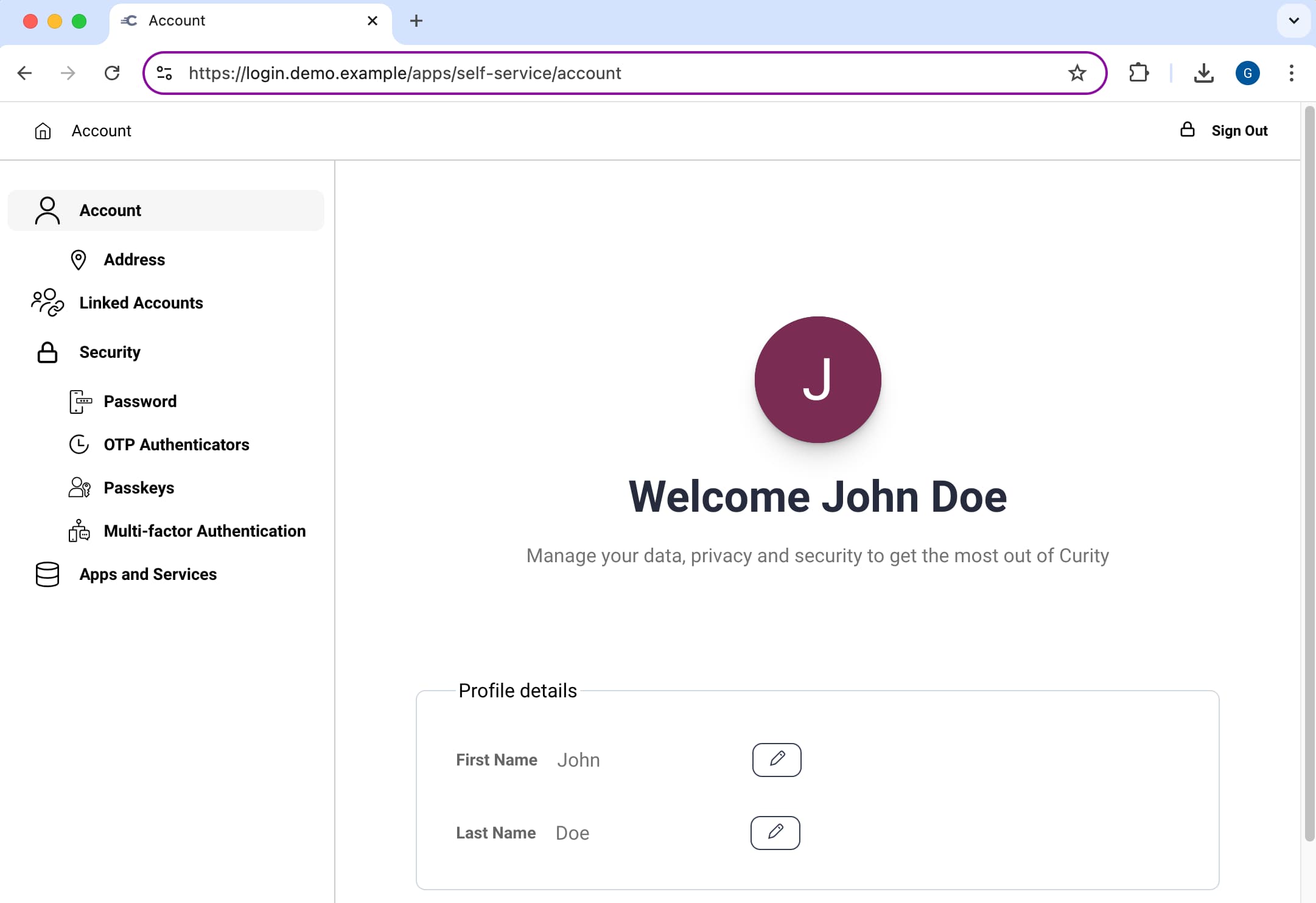This screenshot has width=1316, height=903.
Task: Click the Passkeys user-key icon
Action: point(79,488)
